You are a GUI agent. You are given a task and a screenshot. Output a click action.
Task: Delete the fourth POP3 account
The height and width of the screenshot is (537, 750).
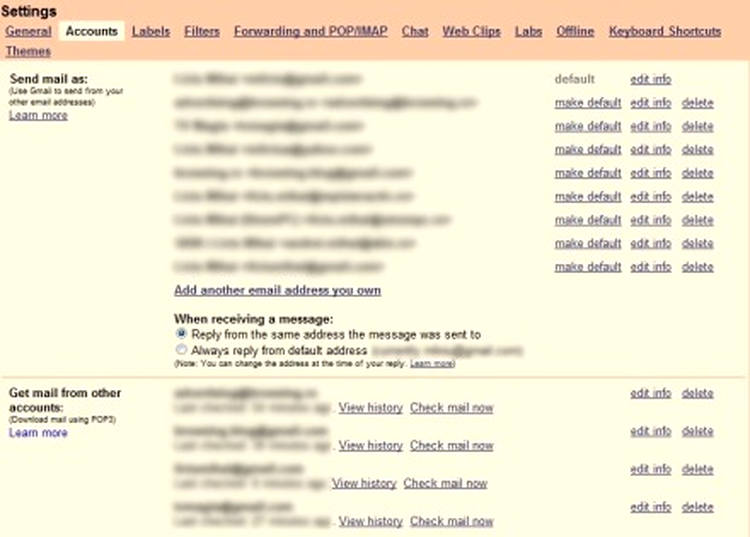(x=697, y=507)
